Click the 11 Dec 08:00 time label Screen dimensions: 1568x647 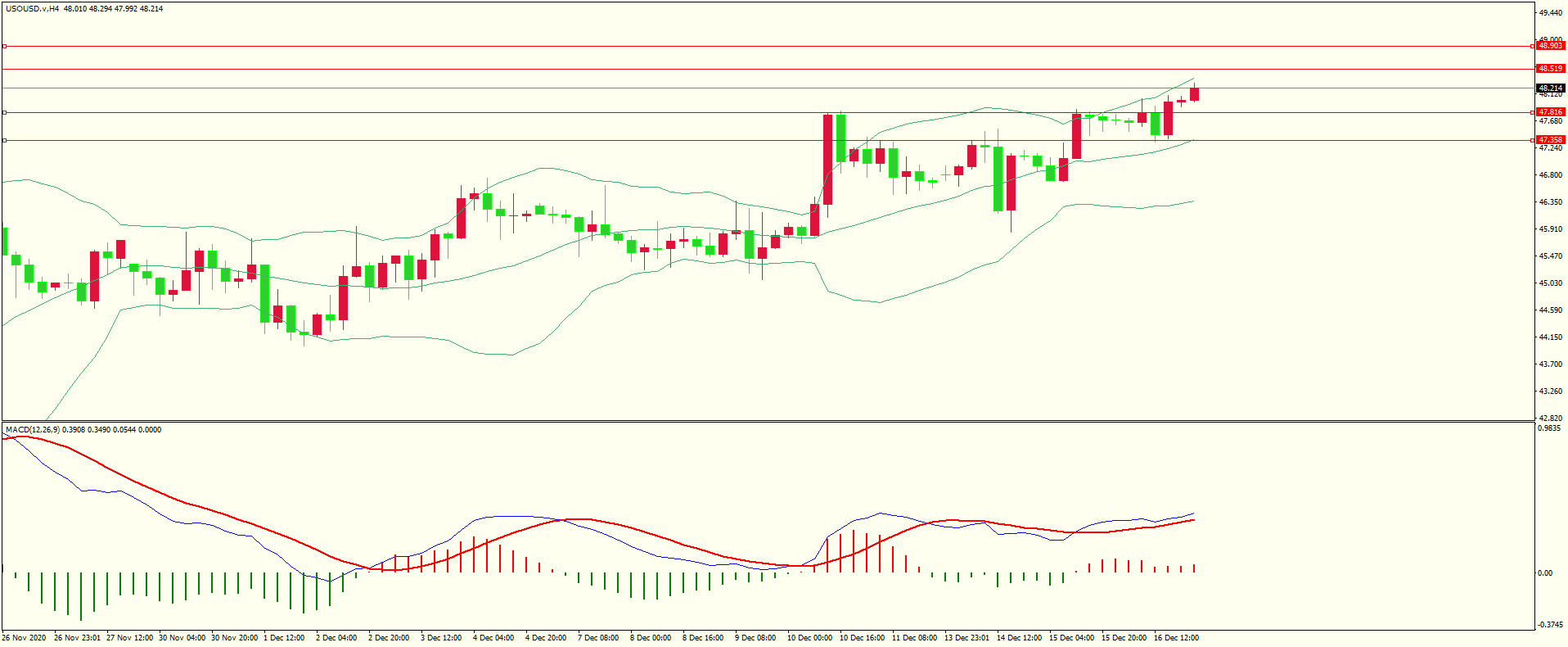pyautogui.click(x=914, y=638)
